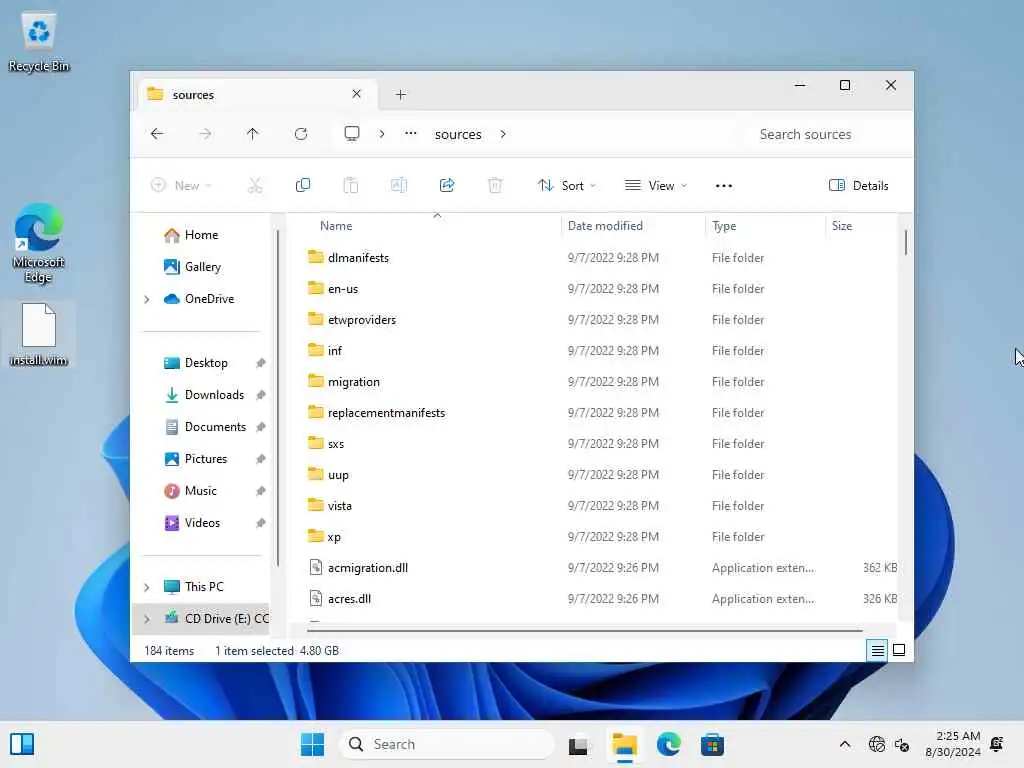Click the Share icon in toolbar
This screenshot has width=1024, height=768.
(x=447, y=185)
